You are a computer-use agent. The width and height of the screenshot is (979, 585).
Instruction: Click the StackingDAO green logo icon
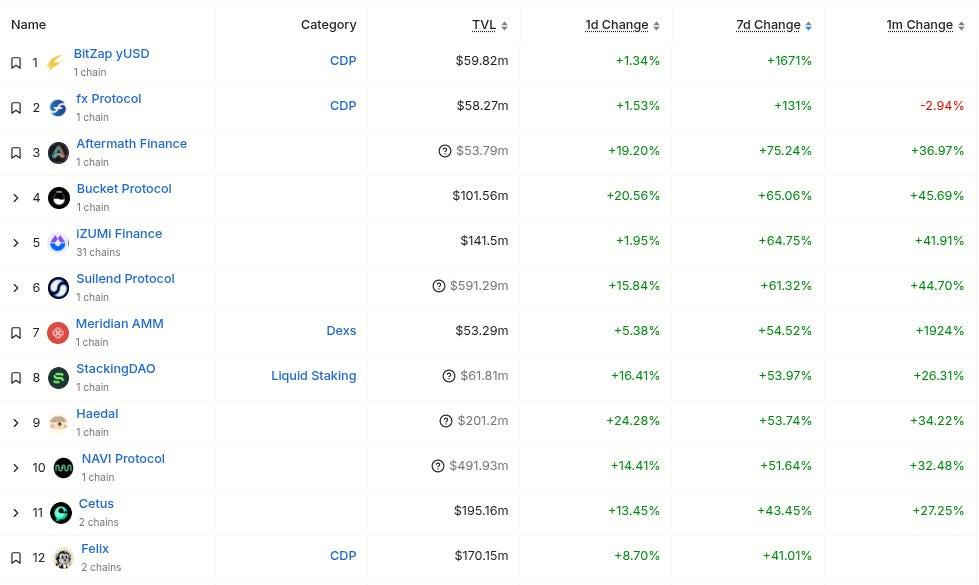click(x=59, y=378)
